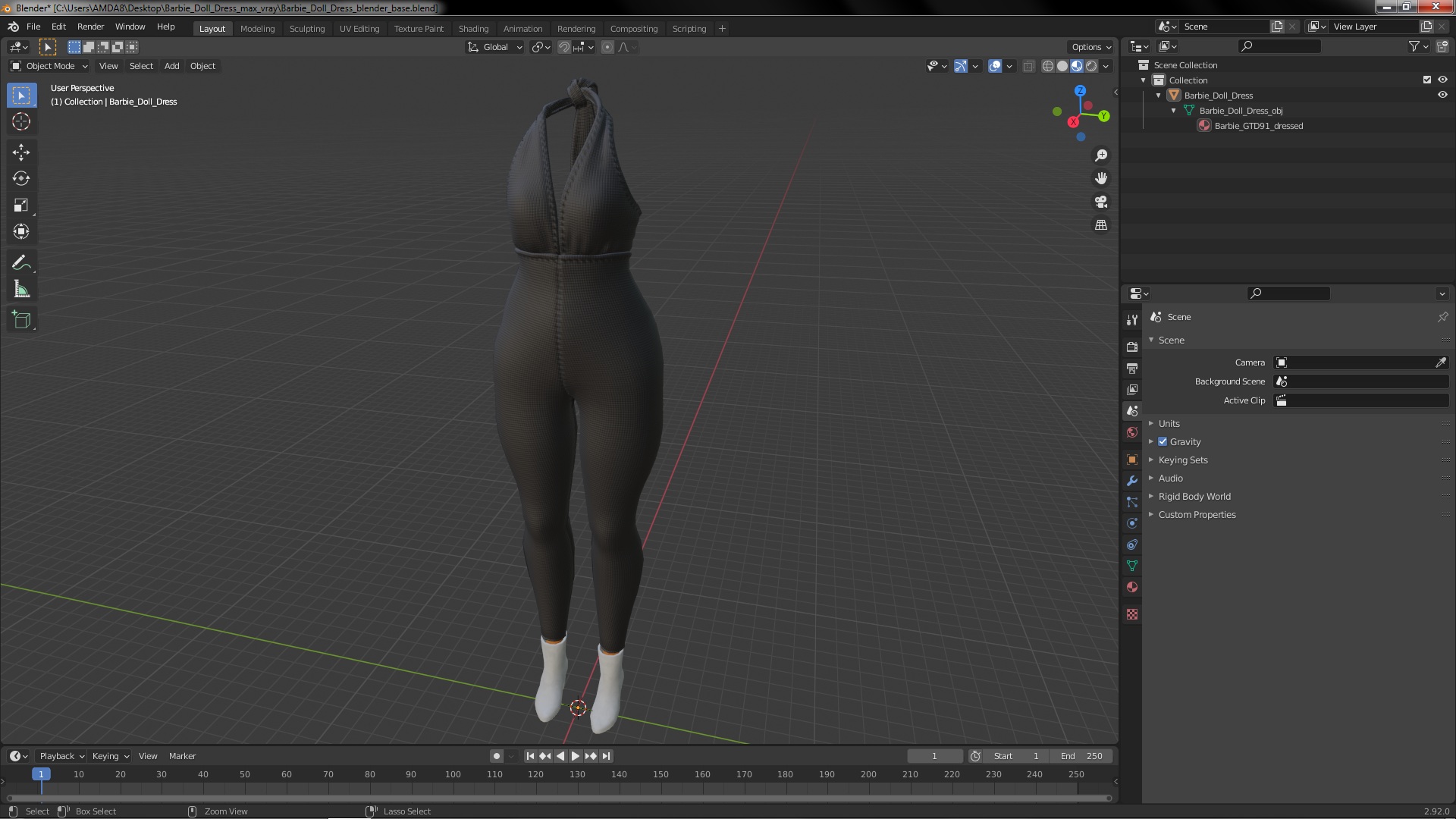Toggle viewport overlays

pos(995,66)
